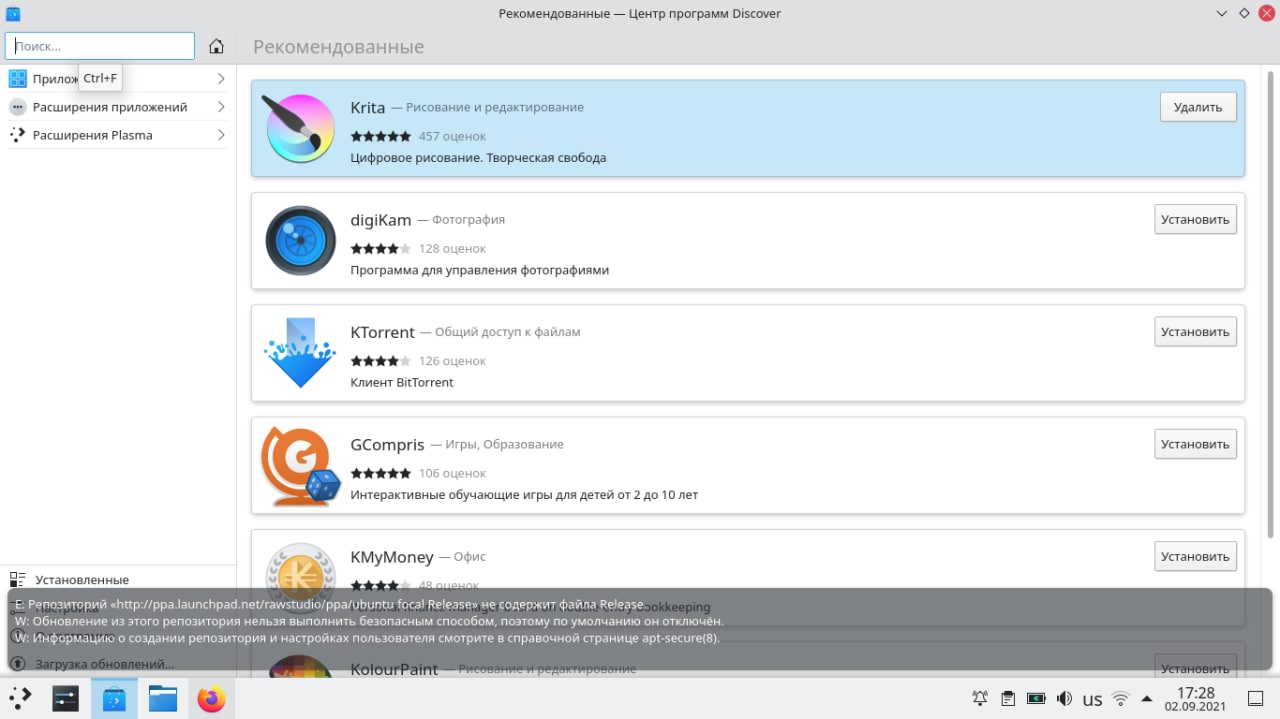Screen dimensions: 1280x719
Task: Click the KTorrent download arrow icon
Action: click(300, 353)
